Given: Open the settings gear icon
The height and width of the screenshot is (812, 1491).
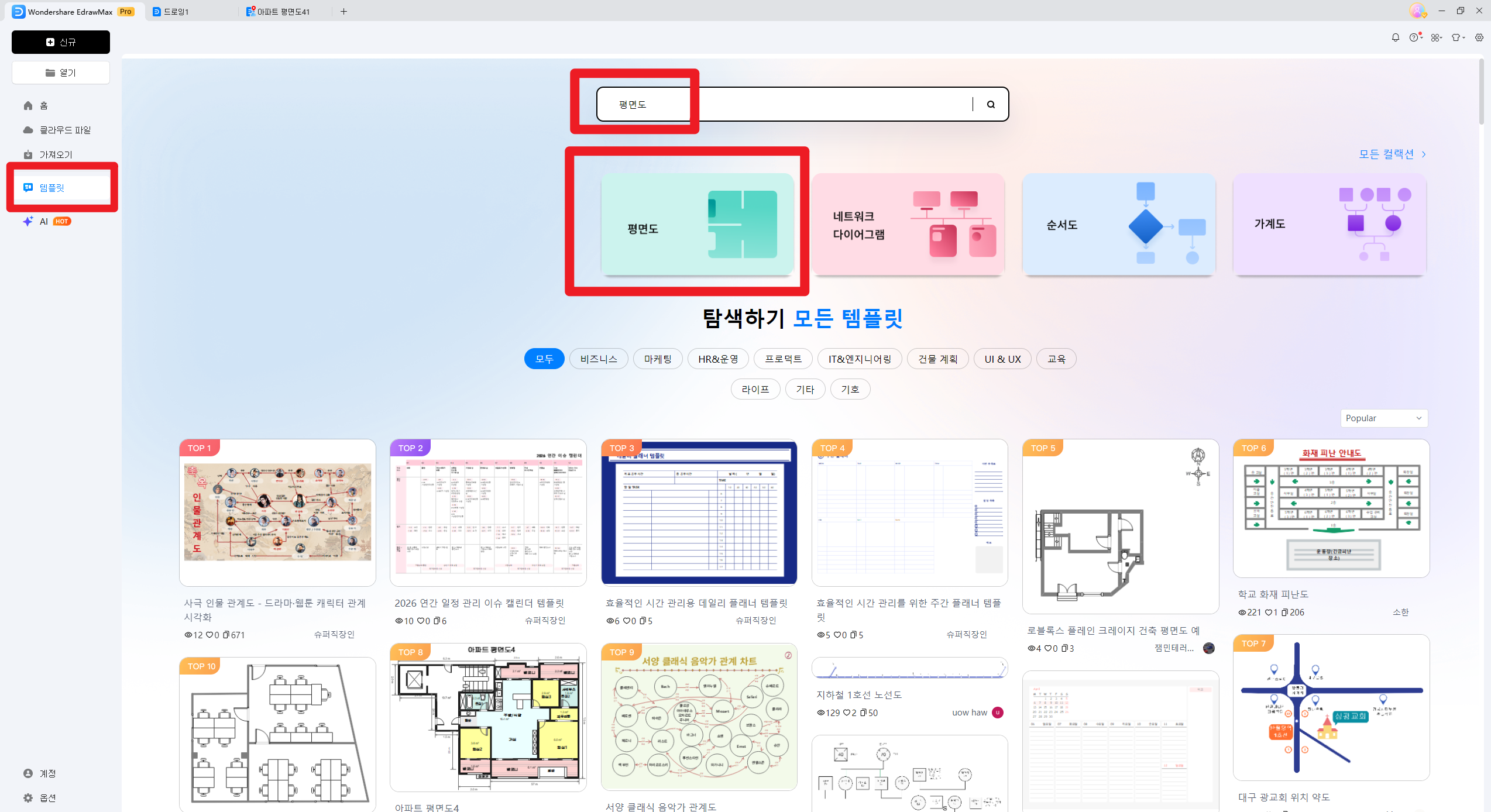Looking at the screenshot, I should (x=1480, y=37).
